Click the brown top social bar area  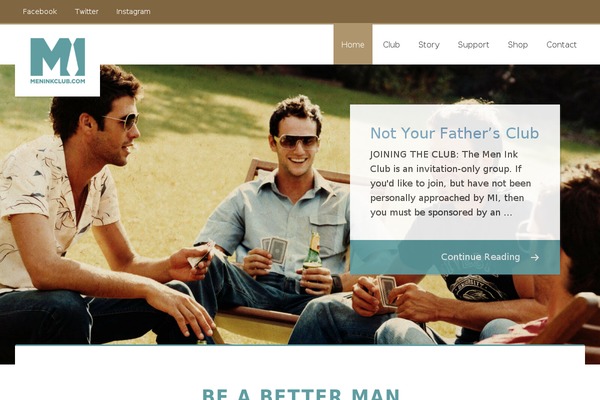coord(375,11)
